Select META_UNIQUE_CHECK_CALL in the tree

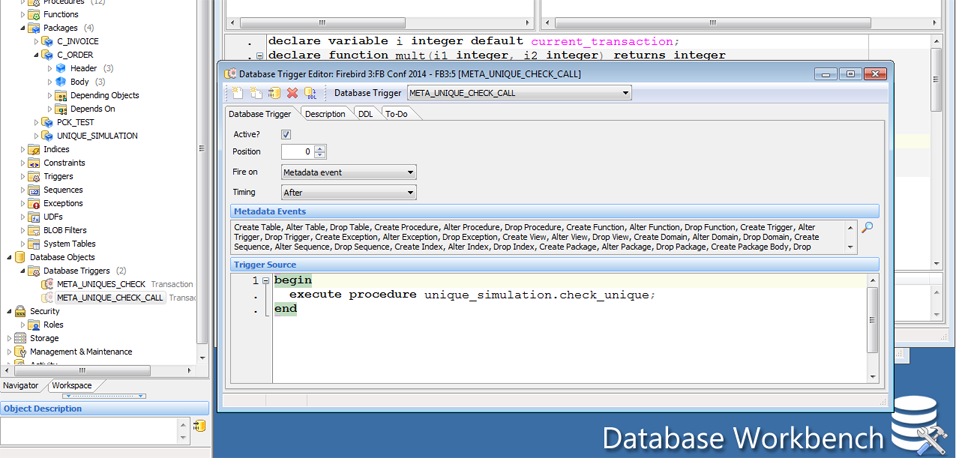point(110,298)
